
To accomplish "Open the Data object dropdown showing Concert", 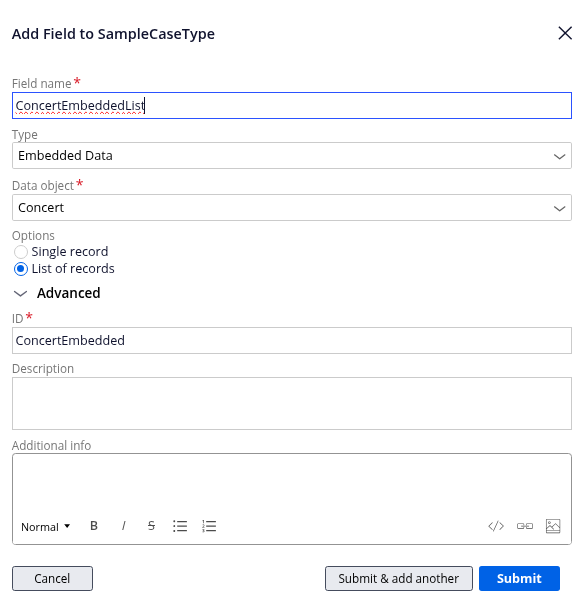I will coord(292,207).
